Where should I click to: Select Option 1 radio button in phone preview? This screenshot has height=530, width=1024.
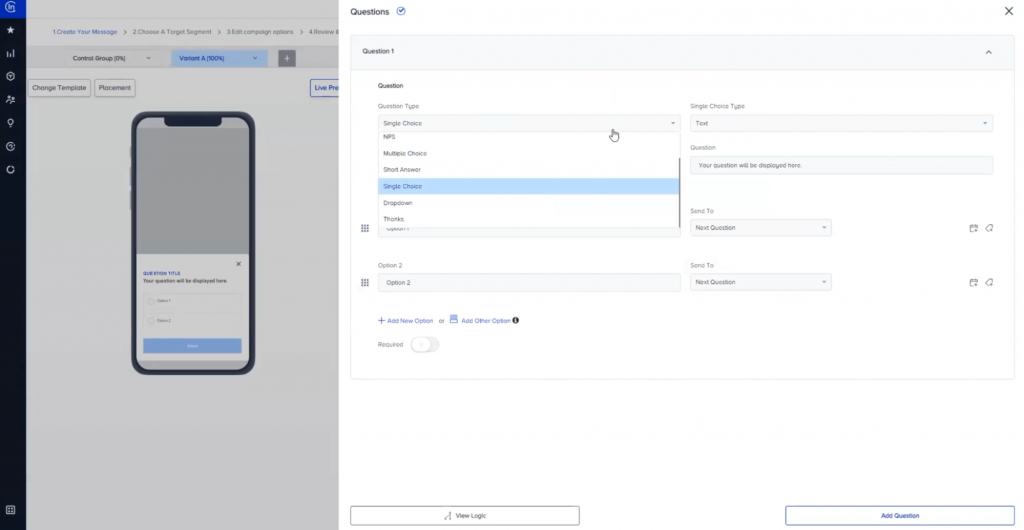151,301
